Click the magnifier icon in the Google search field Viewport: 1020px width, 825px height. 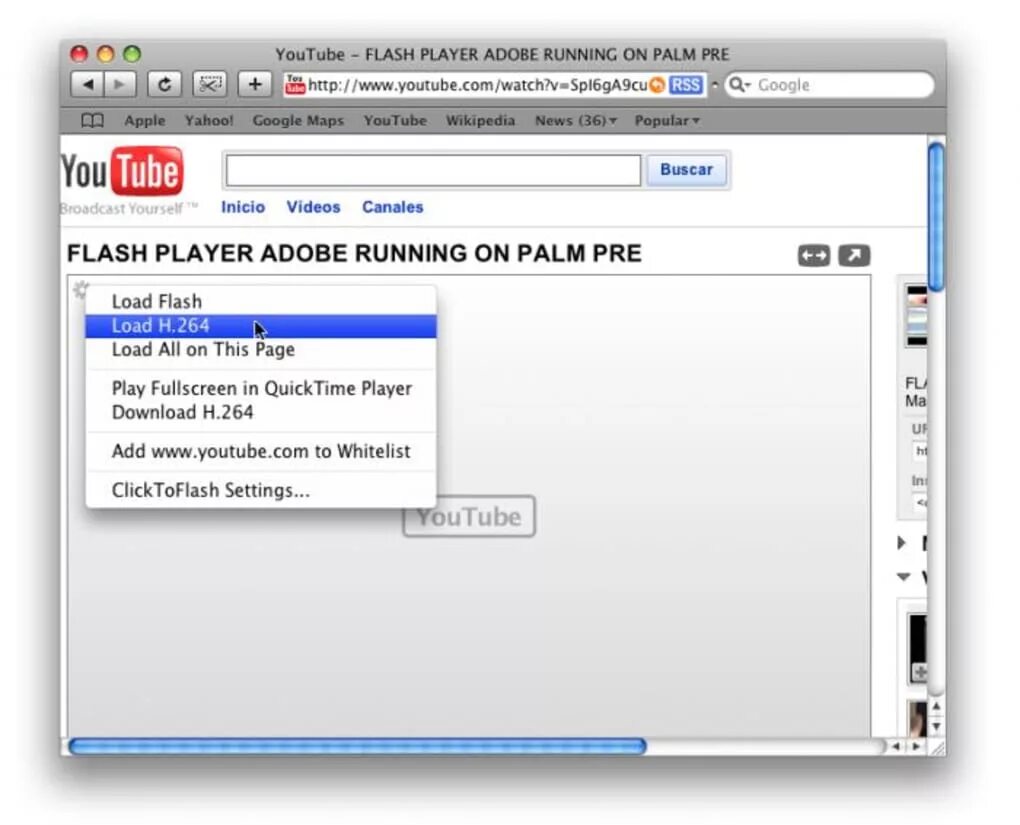click(737, 85)
